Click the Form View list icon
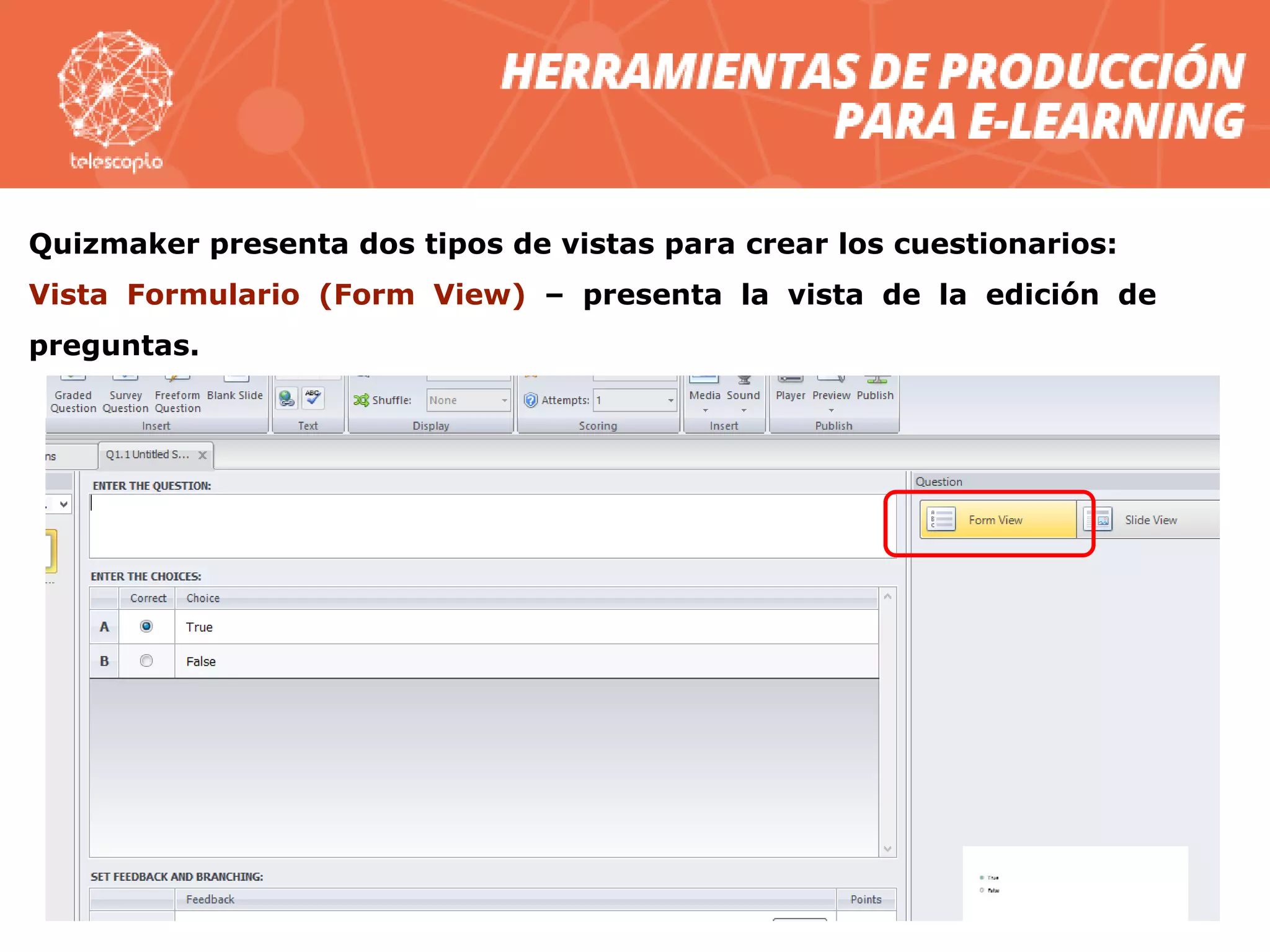 (941, 519)
